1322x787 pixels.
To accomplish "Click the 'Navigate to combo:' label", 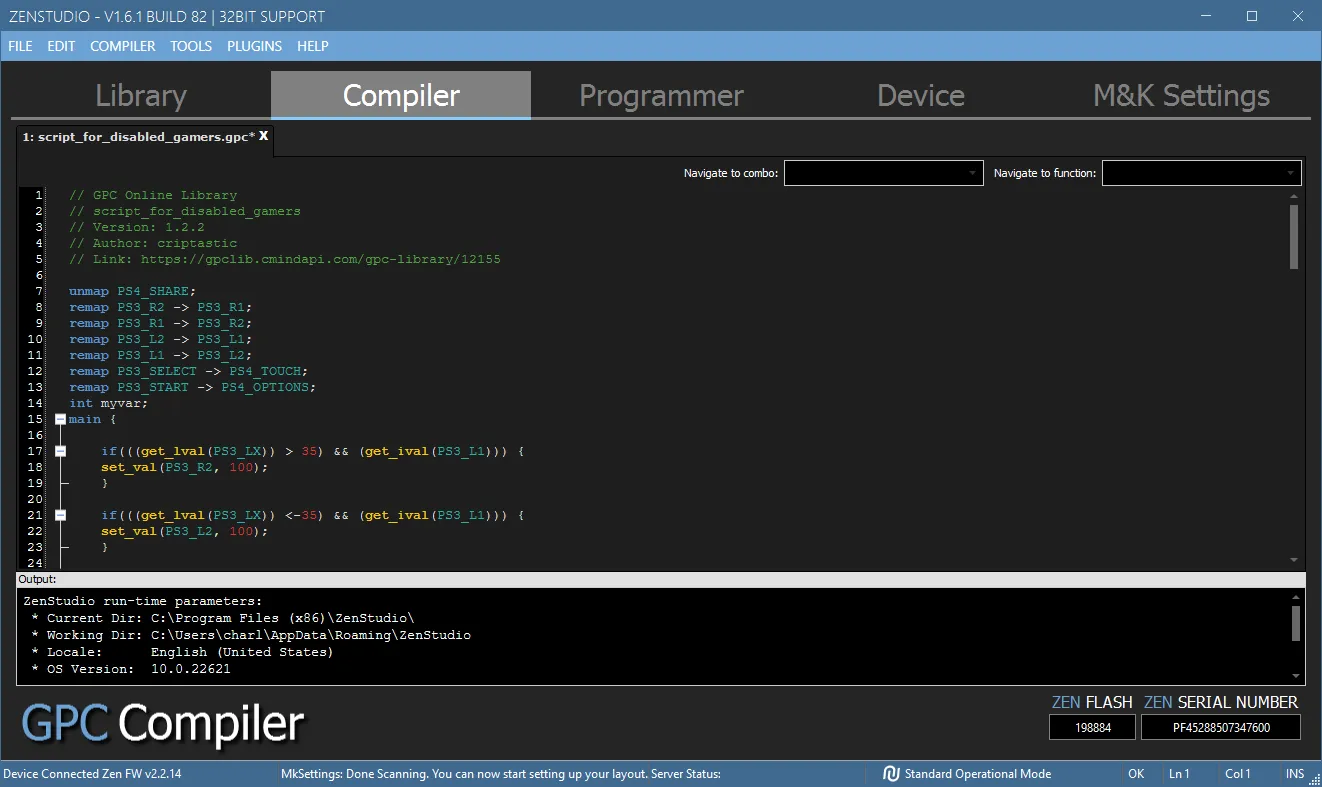I will click(x=731, y=173).
